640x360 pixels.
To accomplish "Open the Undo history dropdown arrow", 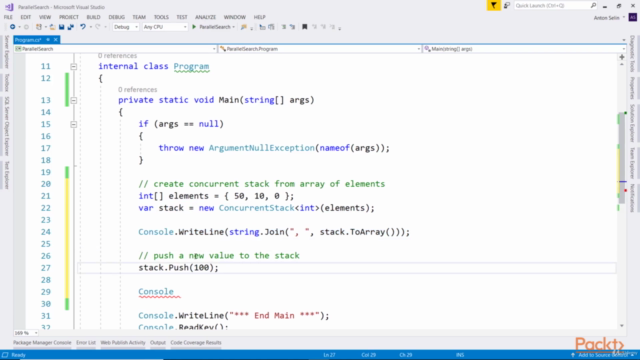I will tap(90, 27).
